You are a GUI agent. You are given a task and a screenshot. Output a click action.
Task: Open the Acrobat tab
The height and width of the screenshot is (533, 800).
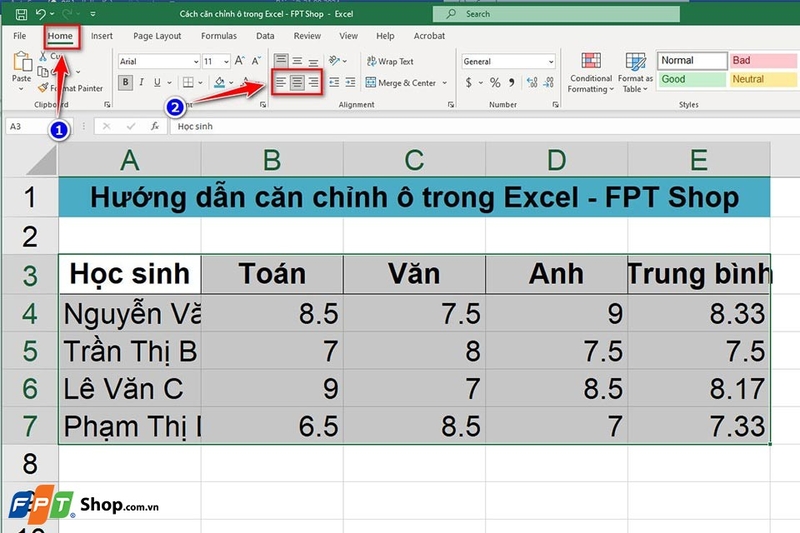[429, 36]
